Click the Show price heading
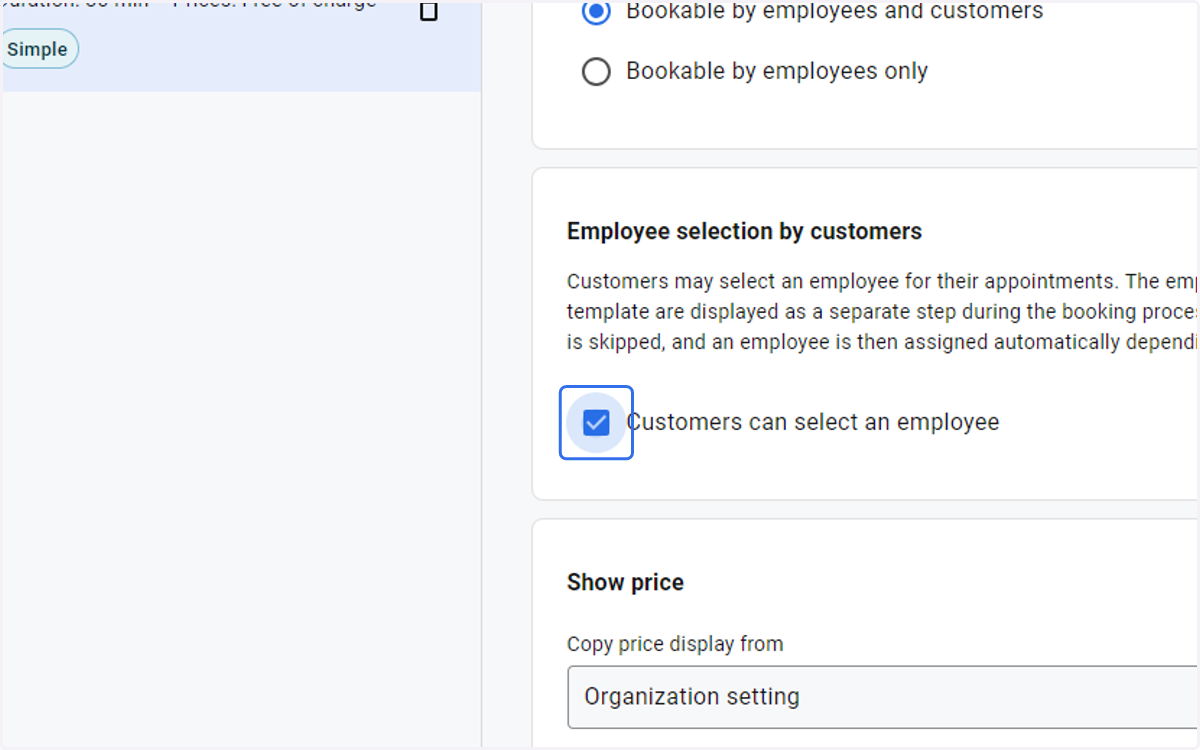Screen dimensions: 1200x750 coord(625,583)
